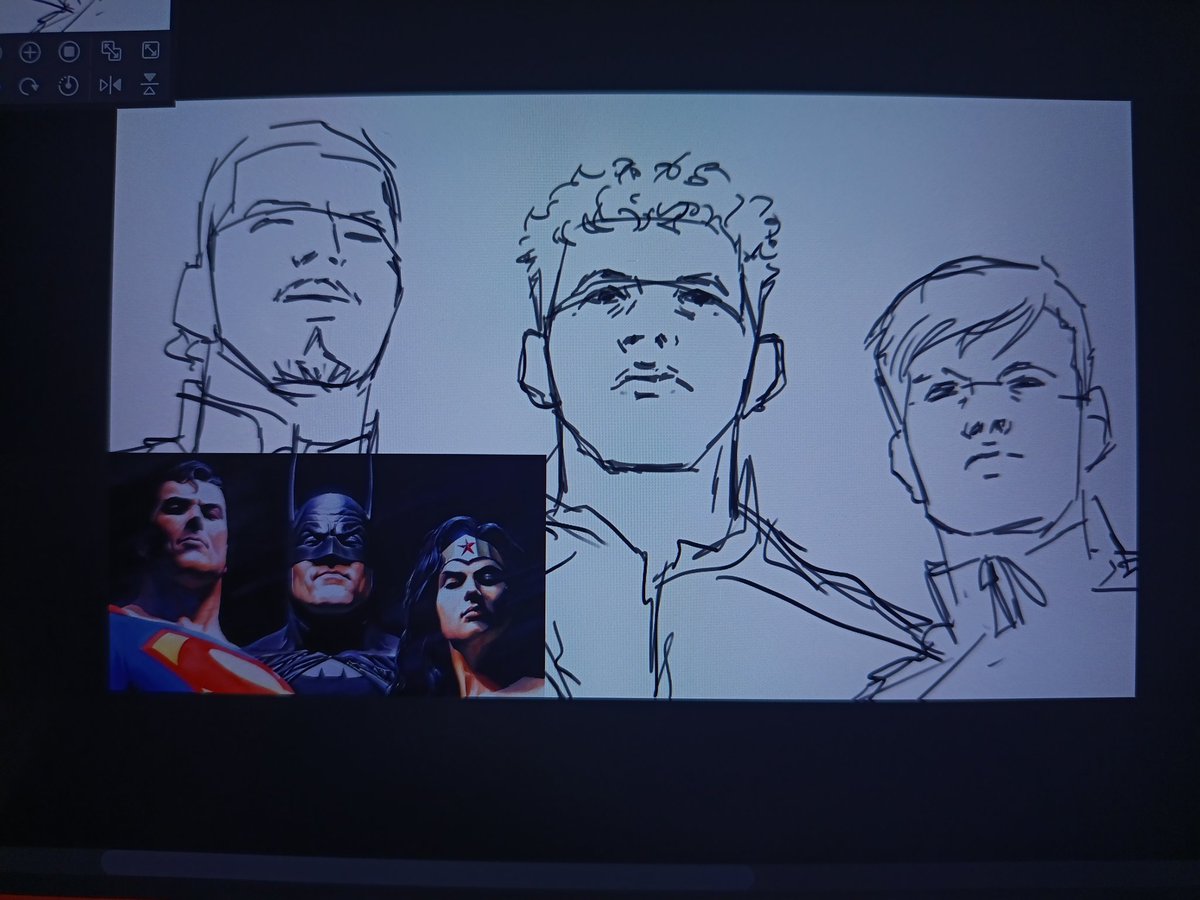Select the superhero reference image on the canvas
Viewport: 1200px width, 900px height.
pyautogui.click(x=327, y=574)
